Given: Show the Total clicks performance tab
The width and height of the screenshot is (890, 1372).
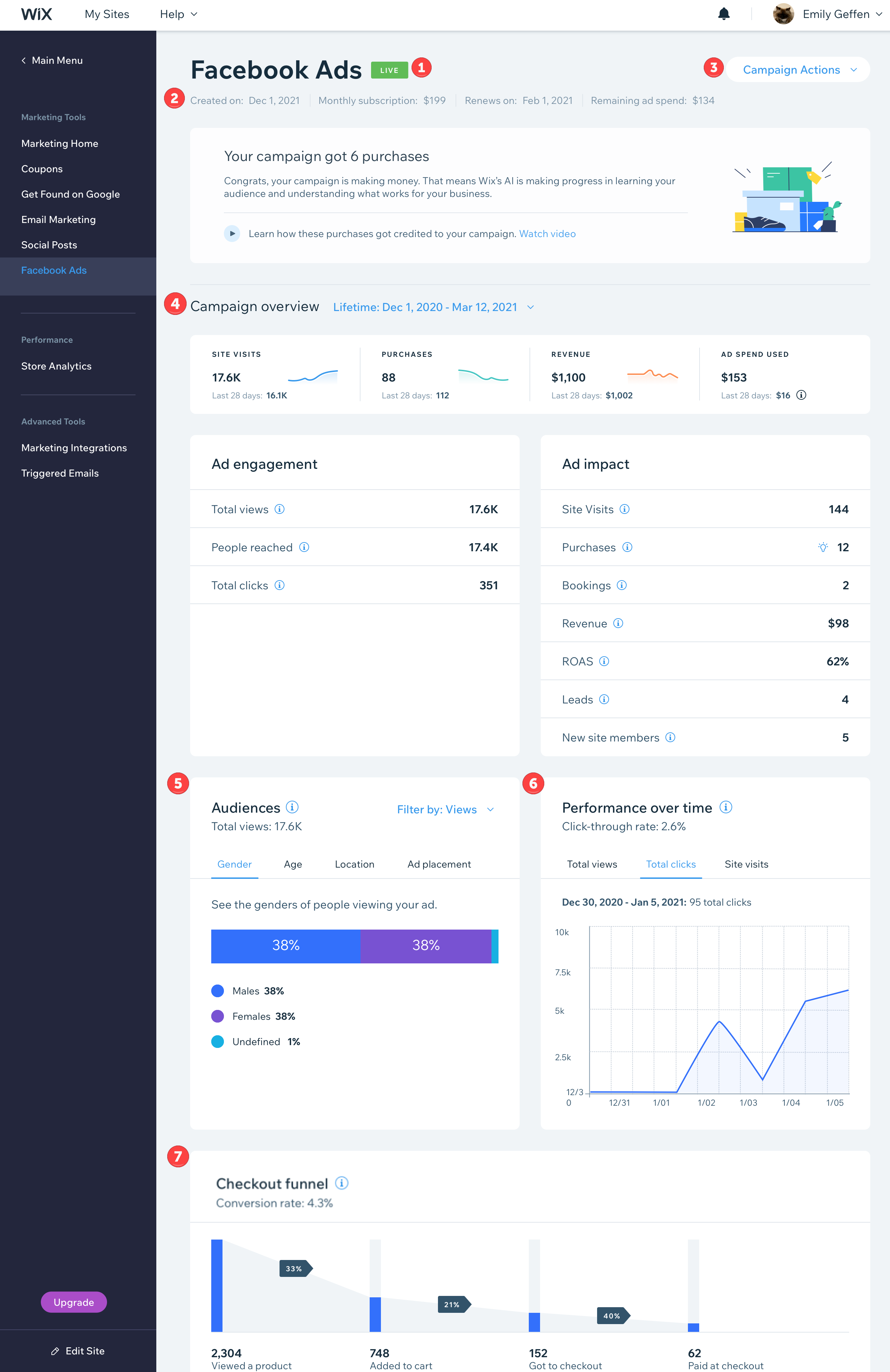Looking at the screenshot, I should (671, 864).
